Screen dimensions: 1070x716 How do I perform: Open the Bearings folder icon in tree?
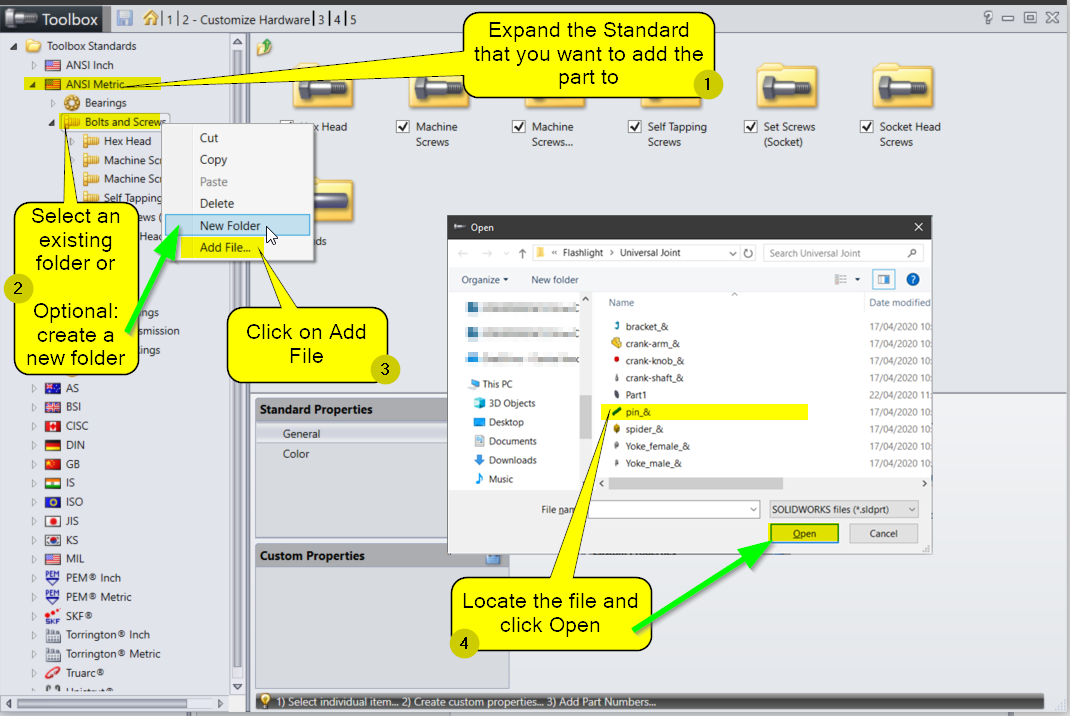(x=72, y=103)
